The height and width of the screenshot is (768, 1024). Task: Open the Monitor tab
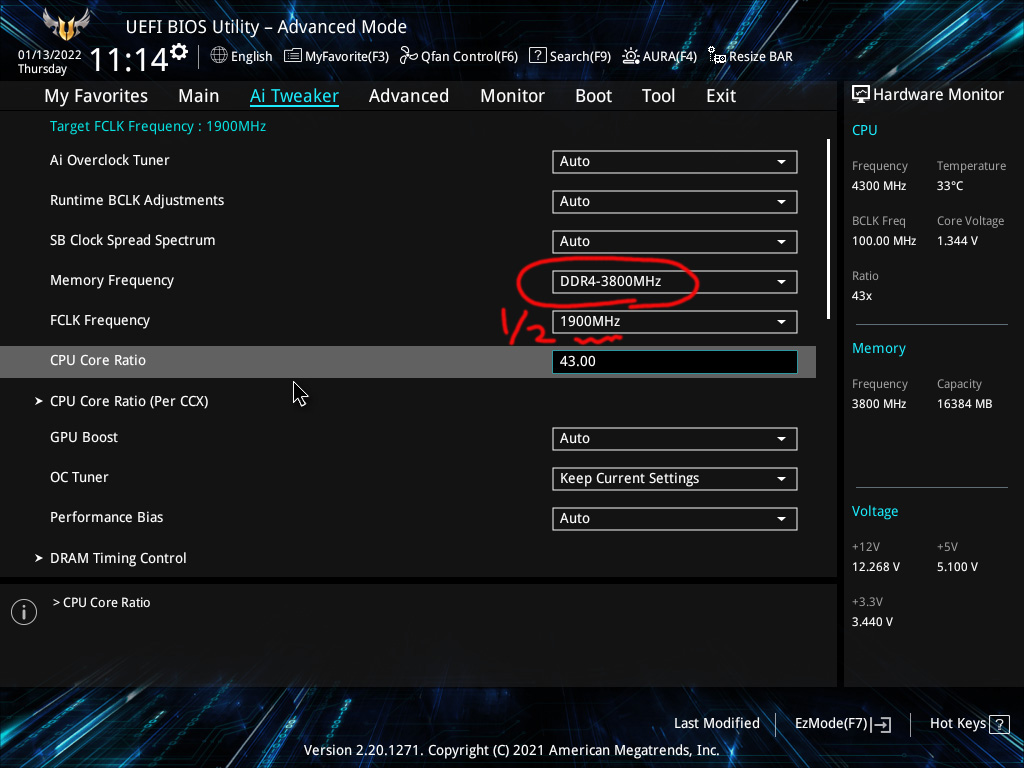[x=512, y=96]
